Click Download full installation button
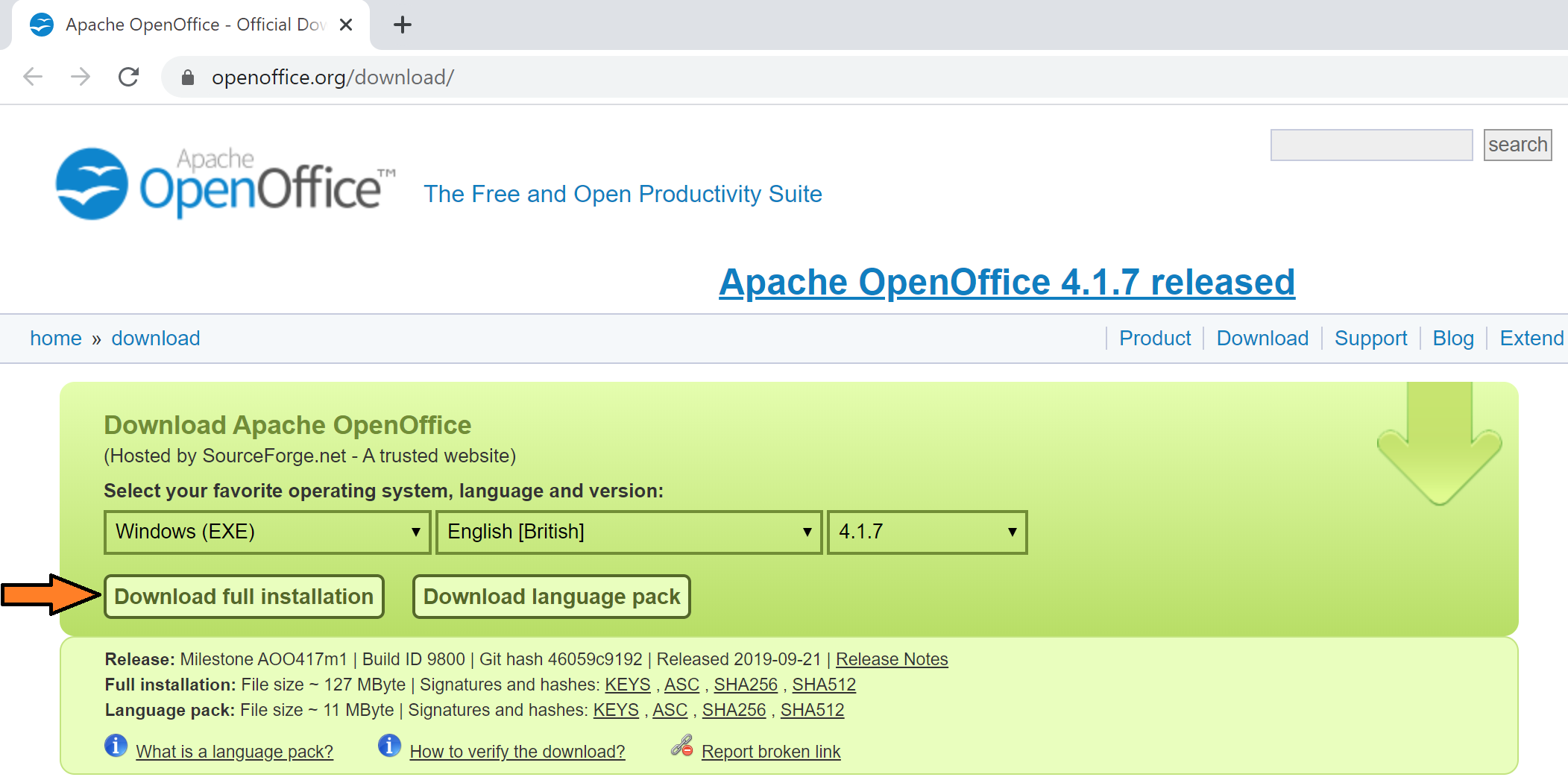This screenshot has height=783, width=1568. coord(244,597)
